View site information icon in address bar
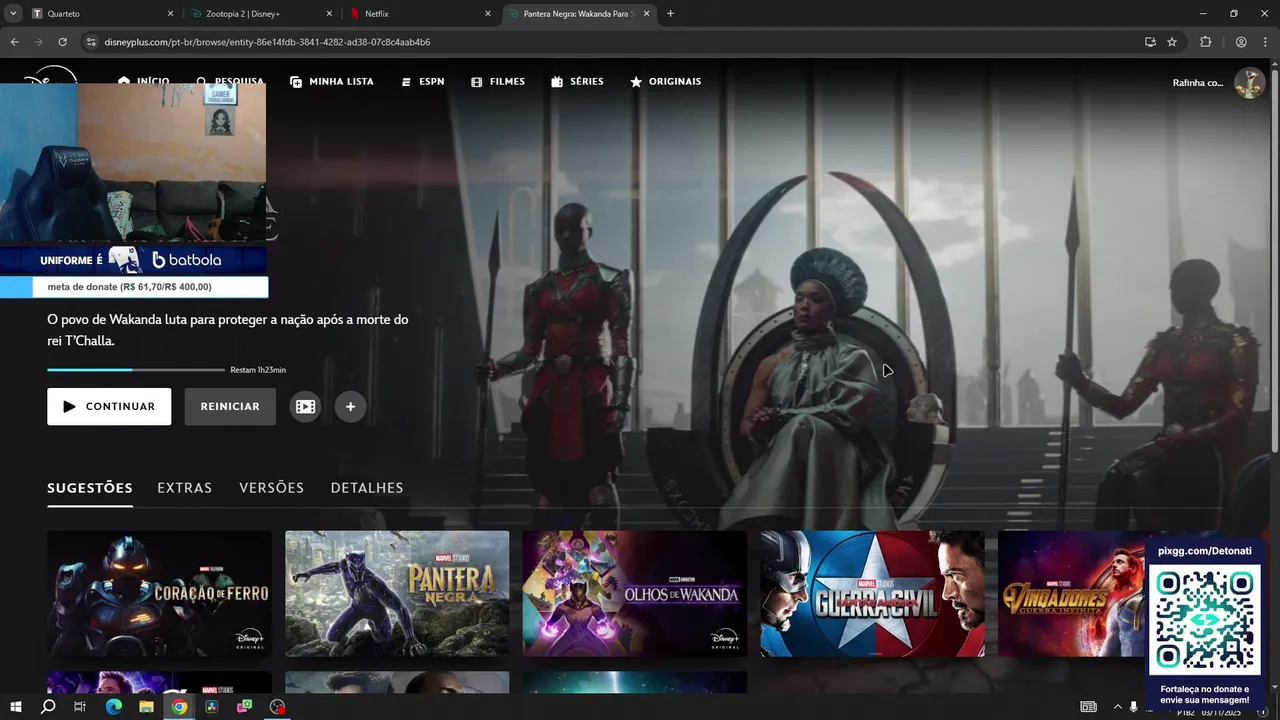Image resolution: width=1280 pixels, height=720 pixels. (92, 42)
